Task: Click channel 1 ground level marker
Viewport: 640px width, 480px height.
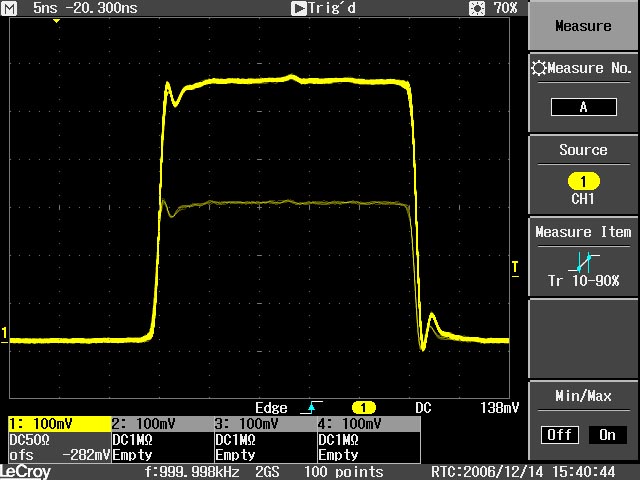Action: pos(4,333)
